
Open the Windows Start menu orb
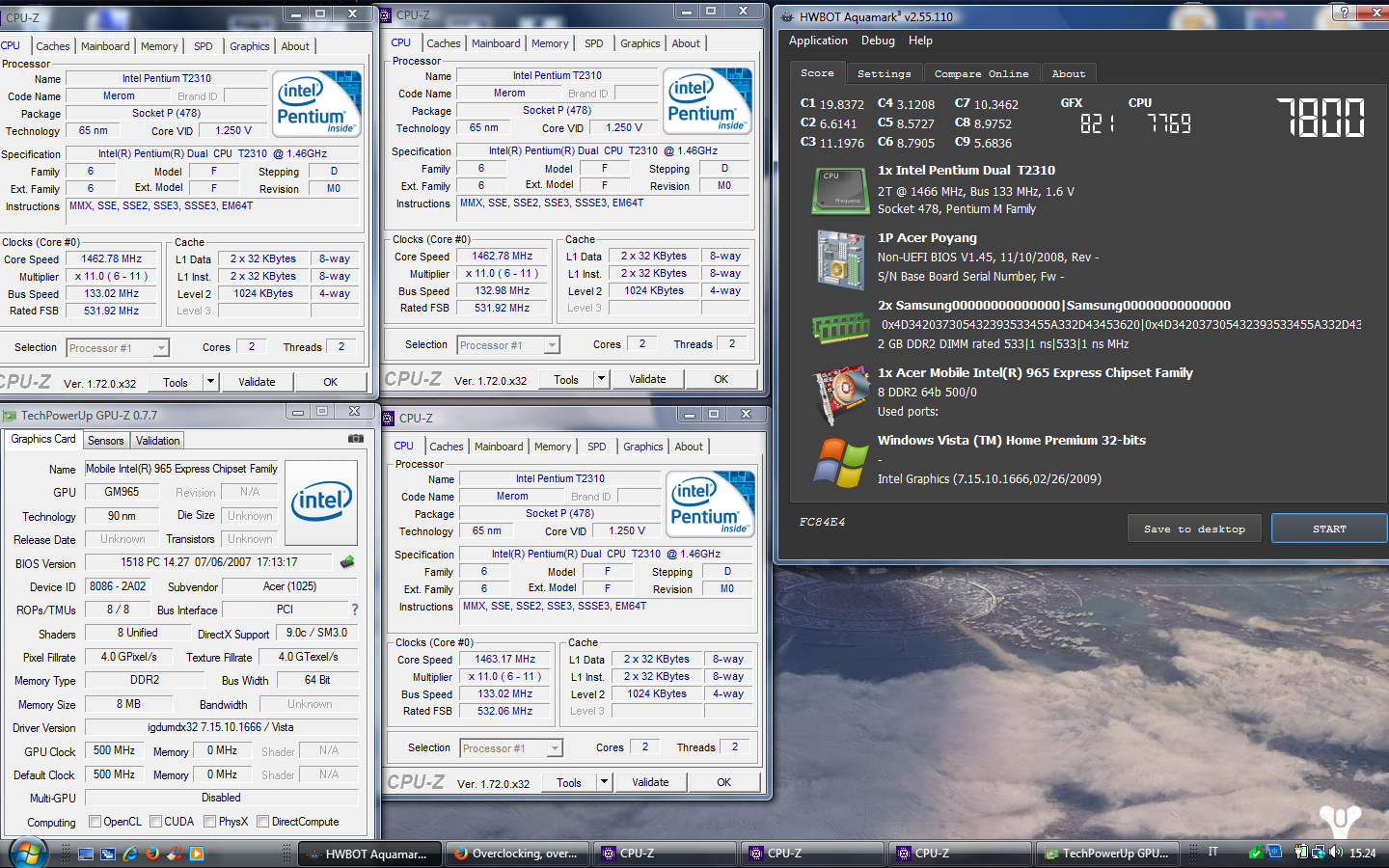tap(28, 853)
